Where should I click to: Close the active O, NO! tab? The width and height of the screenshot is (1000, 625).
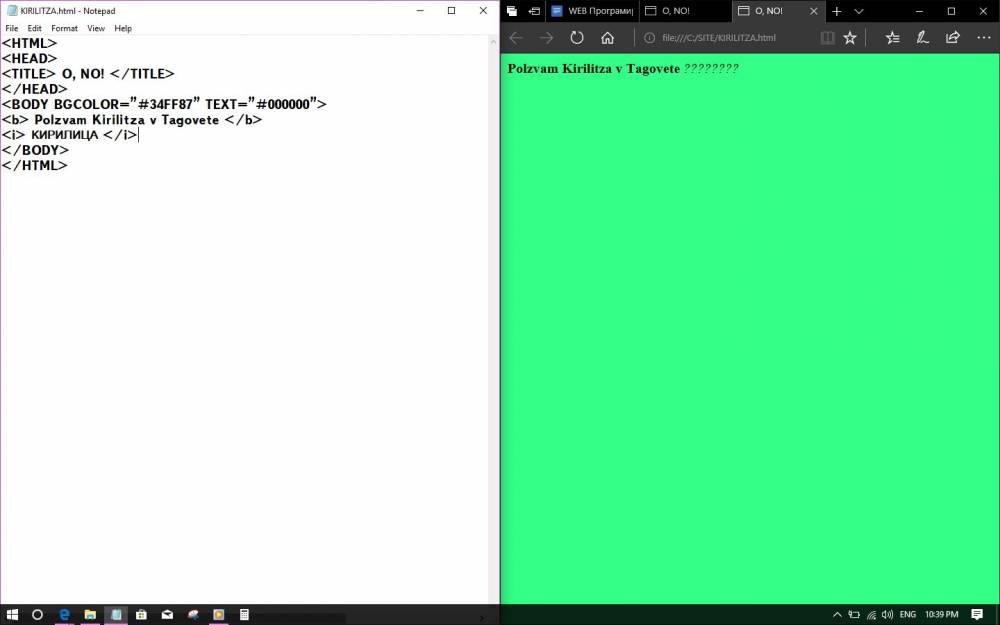(x=814, y=11)
